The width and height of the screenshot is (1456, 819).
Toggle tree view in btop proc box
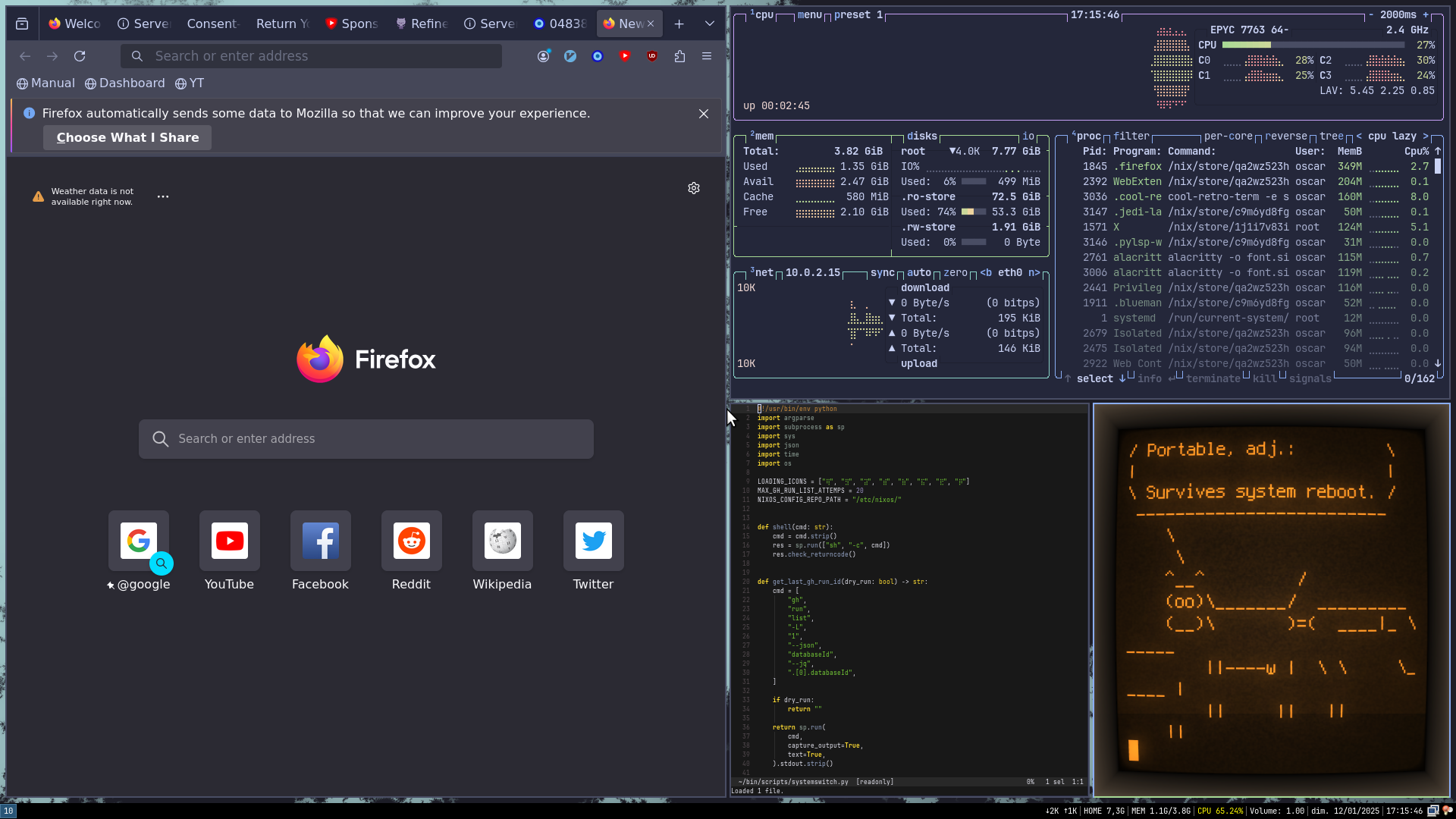(x=1332, y=136)
